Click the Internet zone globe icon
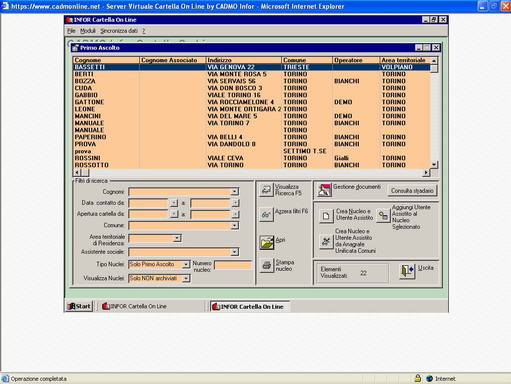Viewport: 511px width, 384px height. [x=429, y=379]
